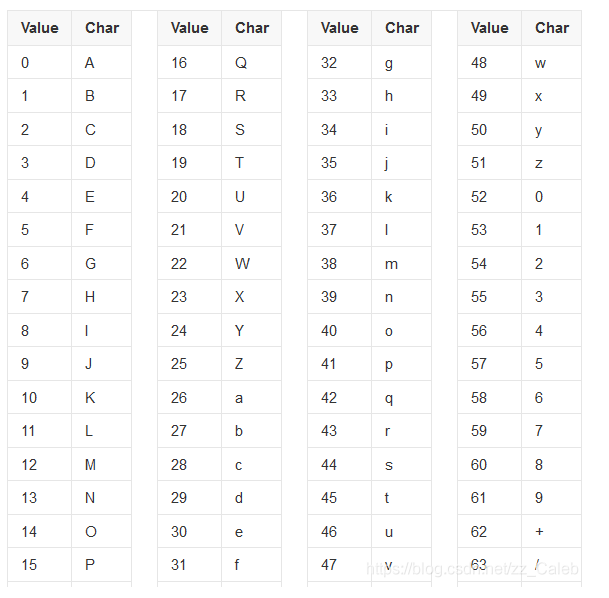
Task: Click the first table's Value header
Action: (x=40, y=28)
